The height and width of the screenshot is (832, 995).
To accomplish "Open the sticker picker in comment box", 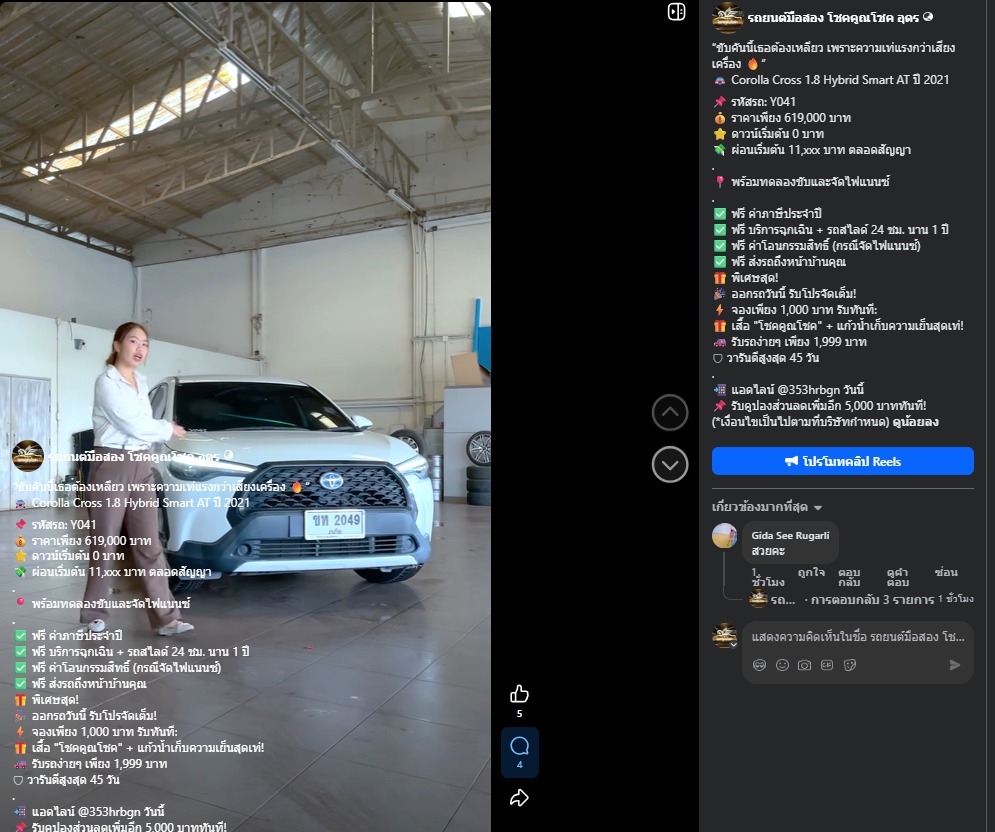I will coord(850,665).
